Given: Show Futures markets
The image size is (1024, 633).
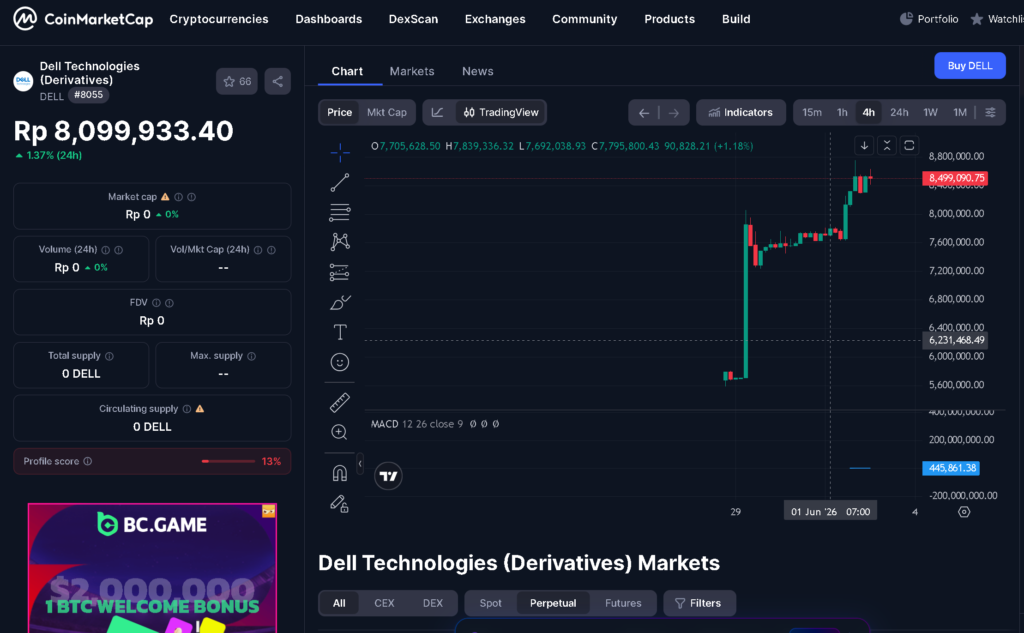Looking at the screenshot, I should tap(623, 603).
